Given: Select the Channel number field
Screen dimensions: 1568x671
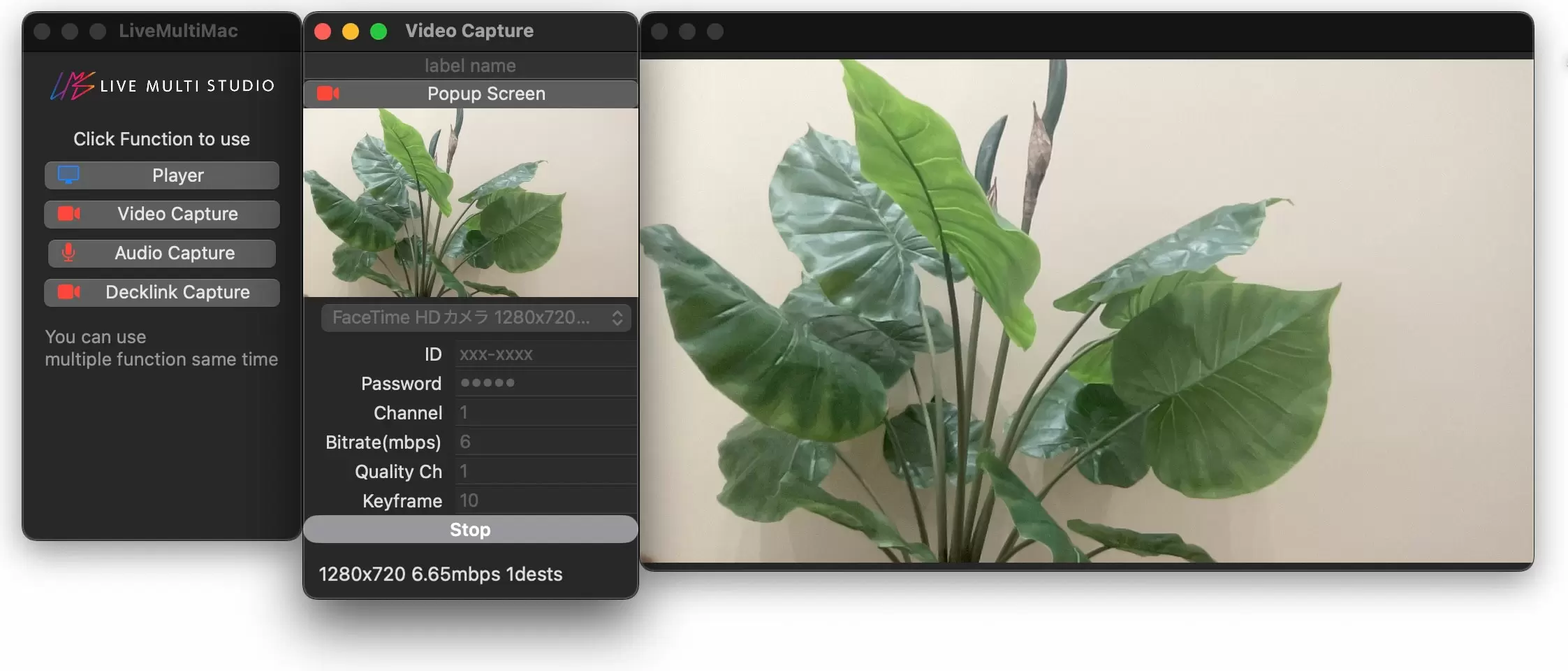Looking at the screenshot, I should click(545, 412).
